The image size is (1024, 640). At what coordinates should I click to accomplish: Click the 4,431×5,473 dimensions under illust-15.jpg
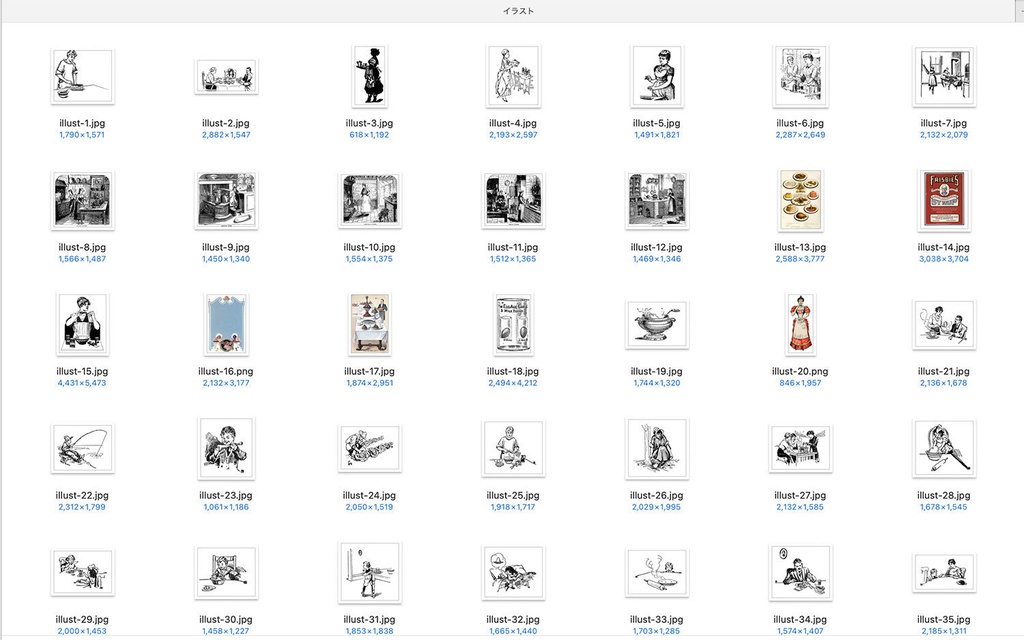[82, 383]
